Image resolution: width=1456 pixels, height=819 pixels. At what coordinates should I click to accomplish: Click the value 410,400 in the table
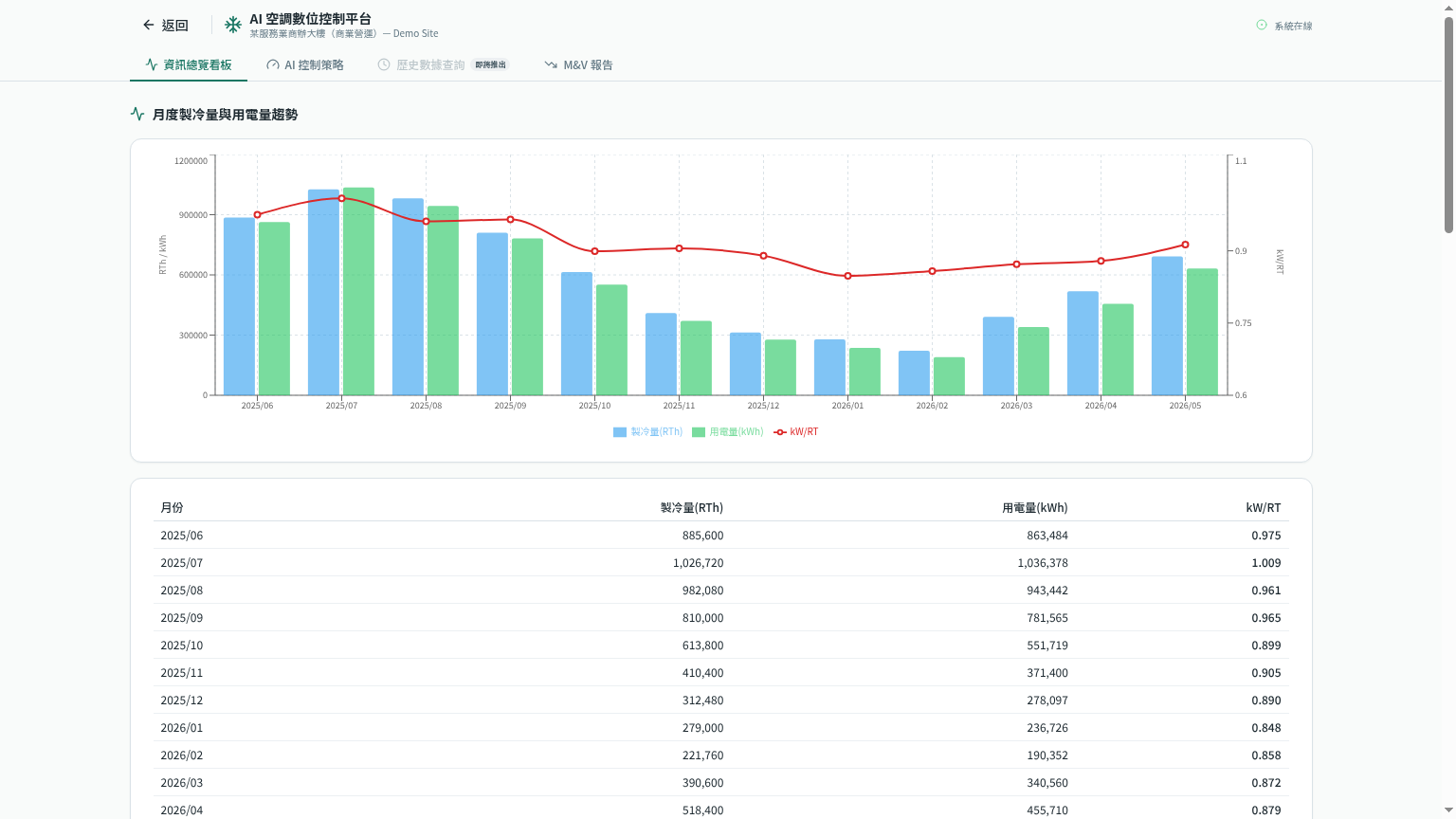(x=703, y=673)
